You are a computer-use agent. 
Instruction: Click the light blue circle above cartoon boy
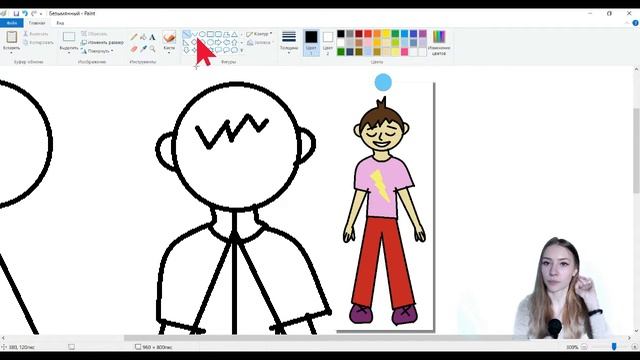pyautogui.click(x=383, y=82)
